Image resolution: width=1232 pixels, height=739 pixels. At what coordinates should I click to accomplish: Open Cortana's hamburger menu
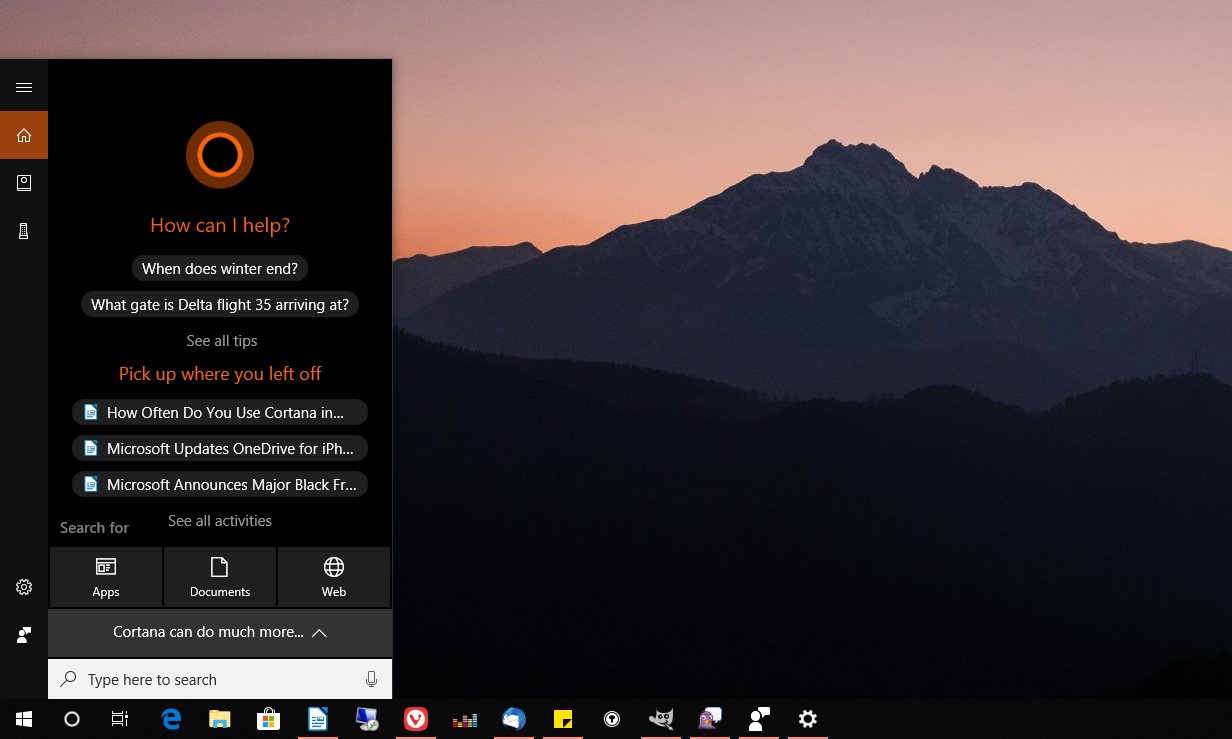click(x=24, y=86)
